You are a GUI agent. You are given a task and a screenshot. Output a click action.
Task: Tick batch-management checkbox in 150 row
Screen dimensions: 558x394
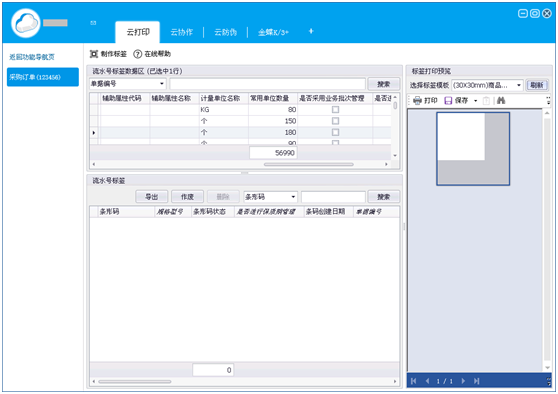335,121
